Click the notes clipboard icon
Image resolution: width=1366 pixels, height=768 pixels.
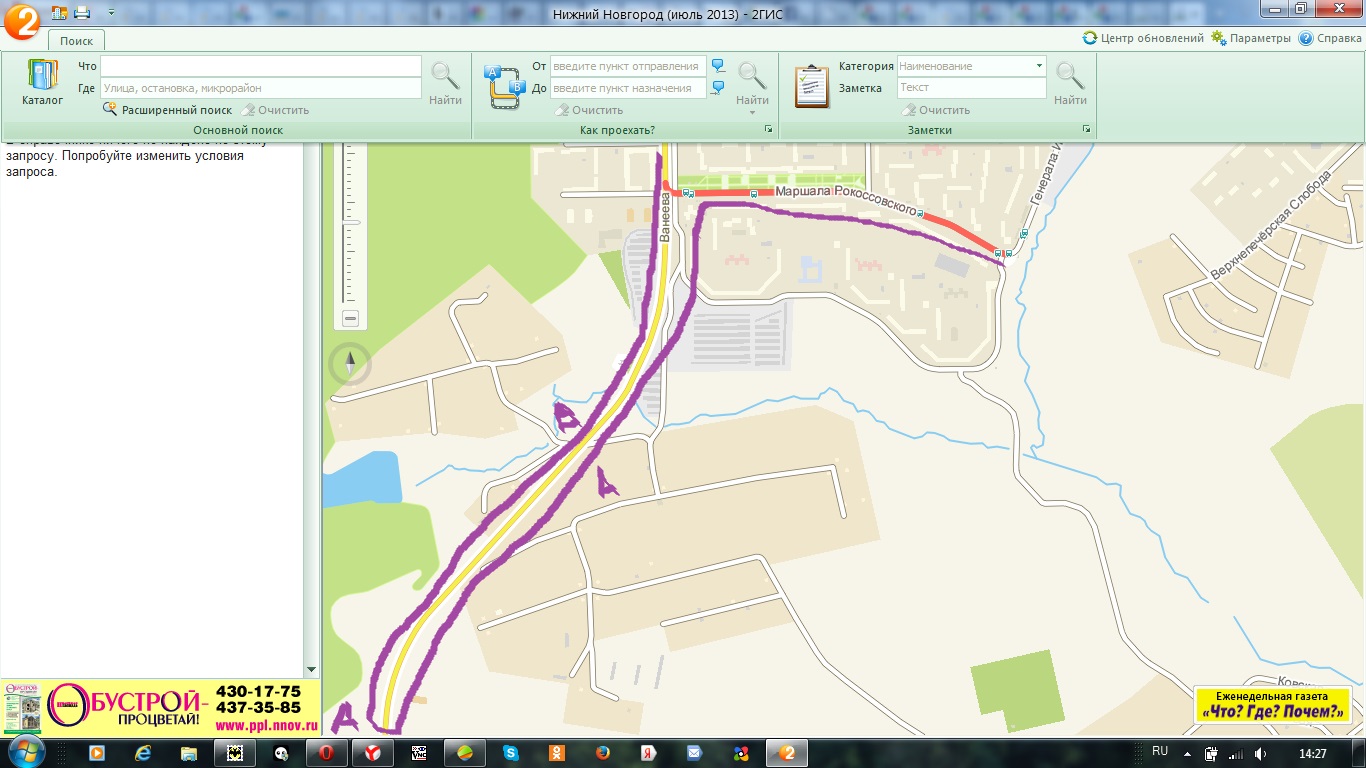[812, 86]
